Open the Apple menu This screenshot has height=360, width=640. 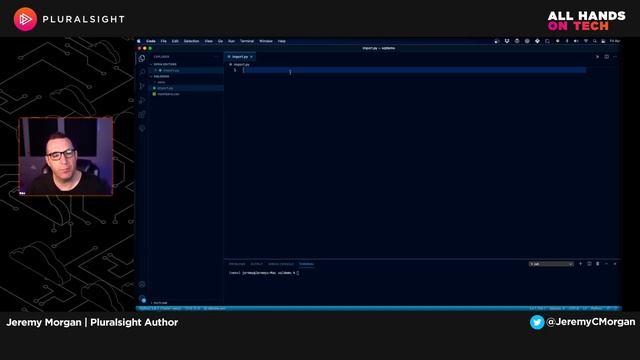[139, 41]
